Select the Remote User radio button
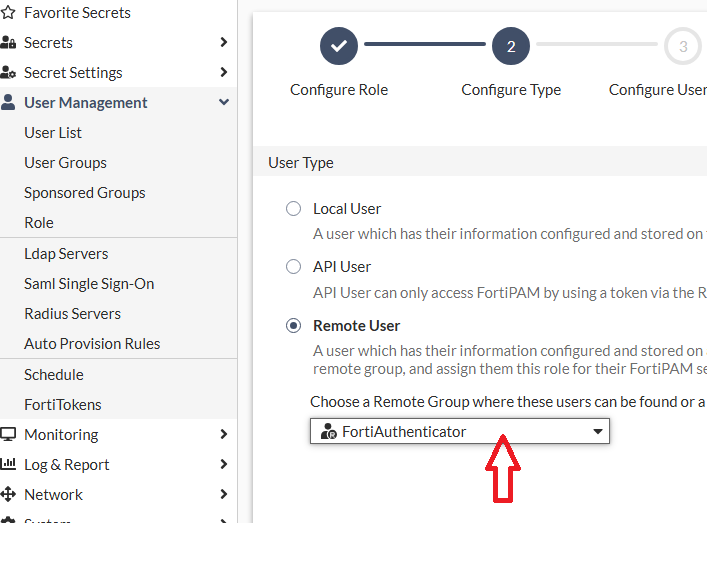This screenshot has height=574, width=707. click(x=293, y=326)
